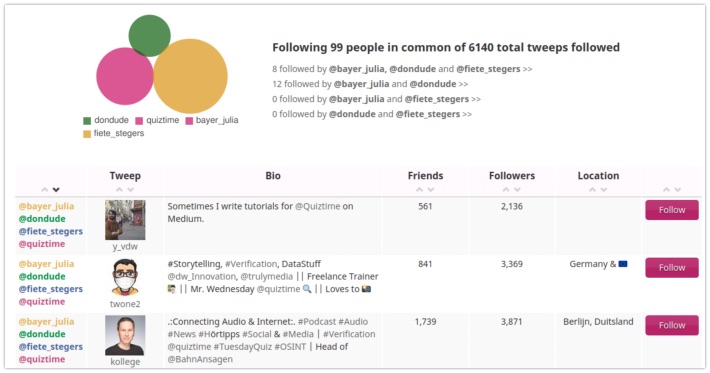Sort Tweep column ascending arrow
The image size is (710, 373).
119,190
